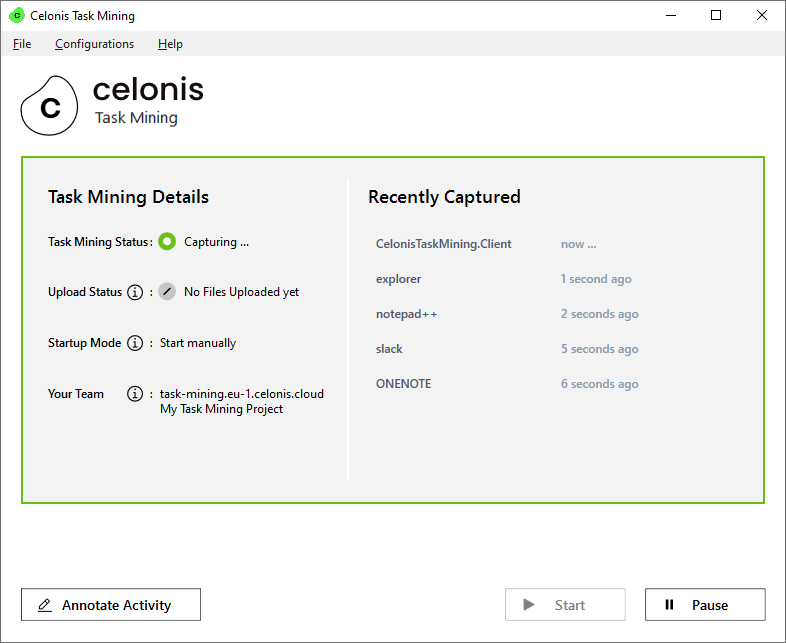Screen dimensions: 786x643
Task: Click the '2 seconds ago' timestamp
Action: (600, 314)
